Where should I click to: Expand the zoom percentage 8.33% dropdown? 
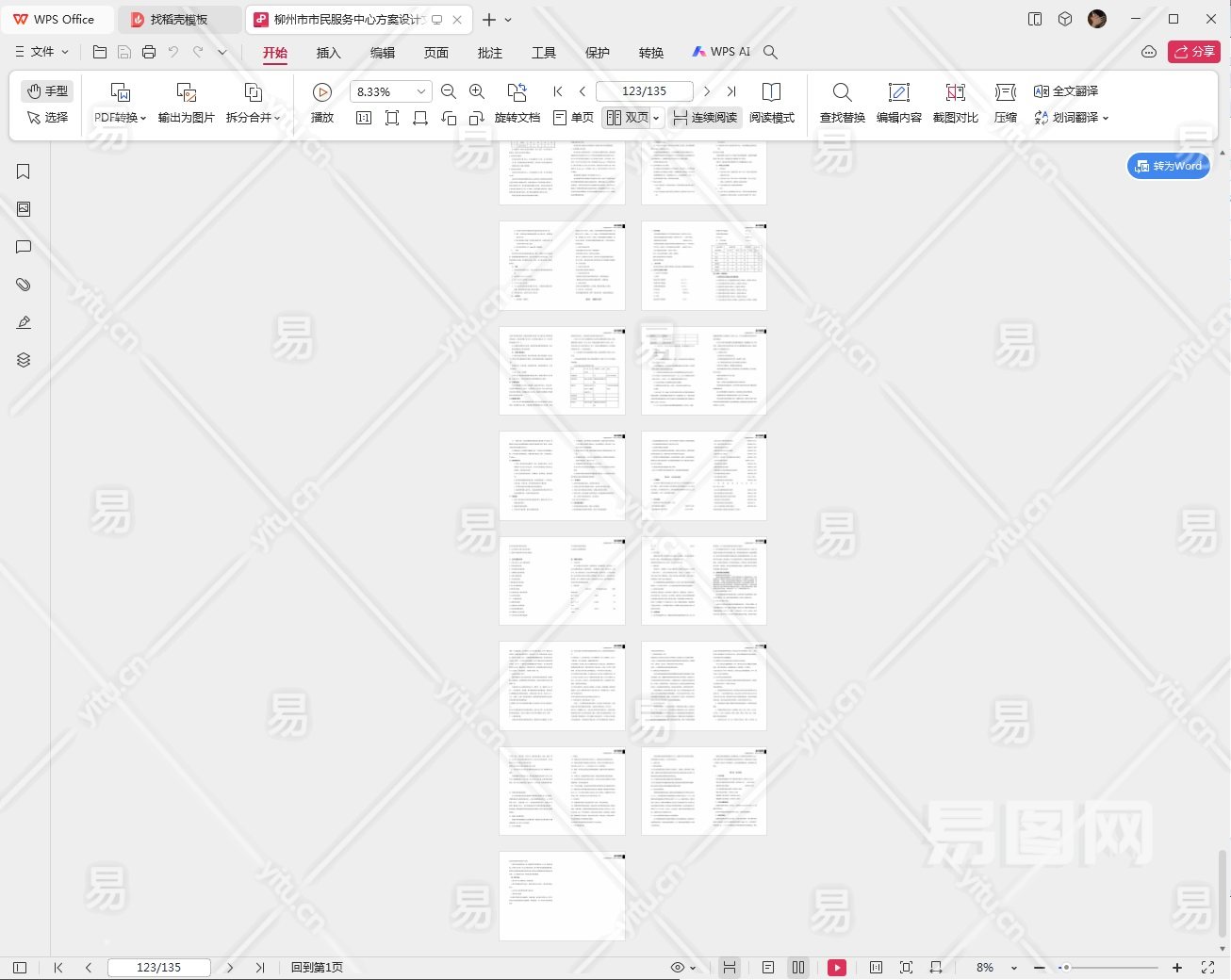pyautogui.click(x=420, y=91)
